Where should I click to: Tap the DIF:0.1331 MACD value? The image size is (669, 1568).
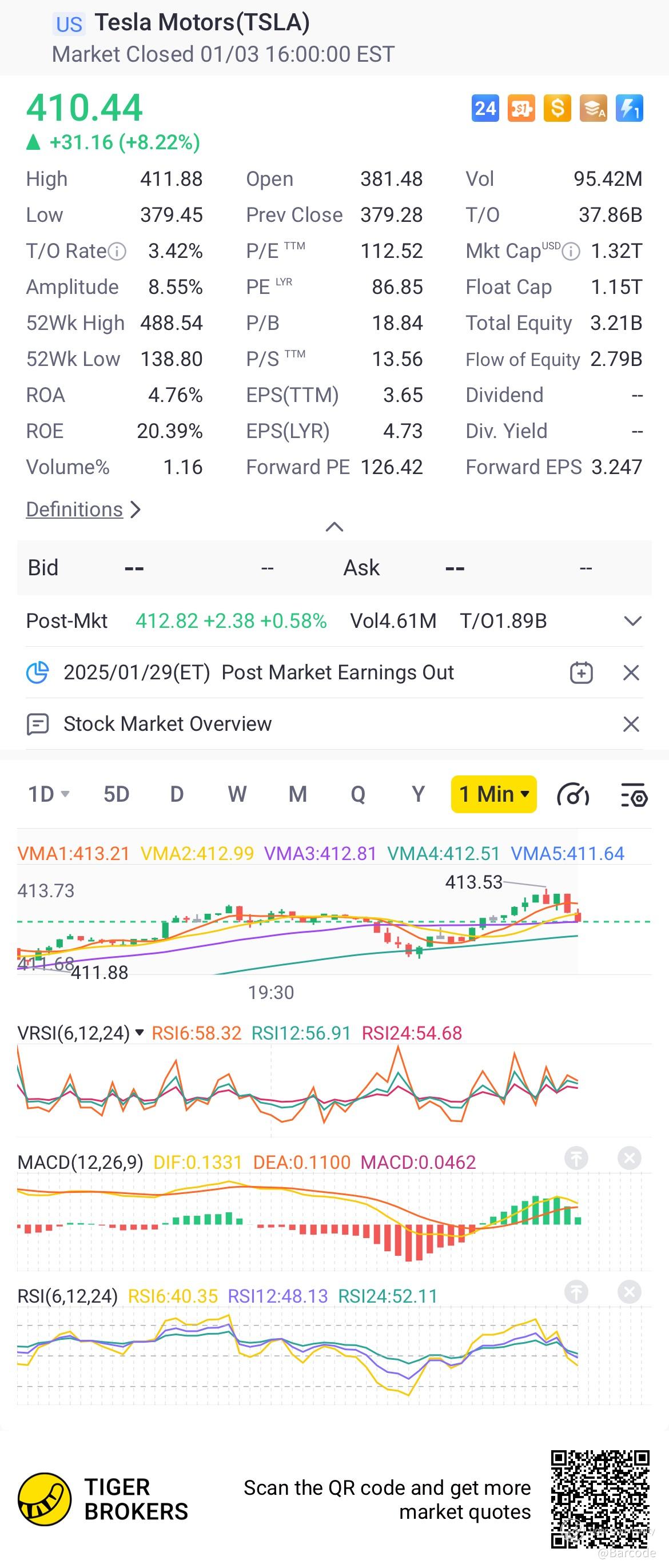pyautogui.click(x=198, y=1162)
